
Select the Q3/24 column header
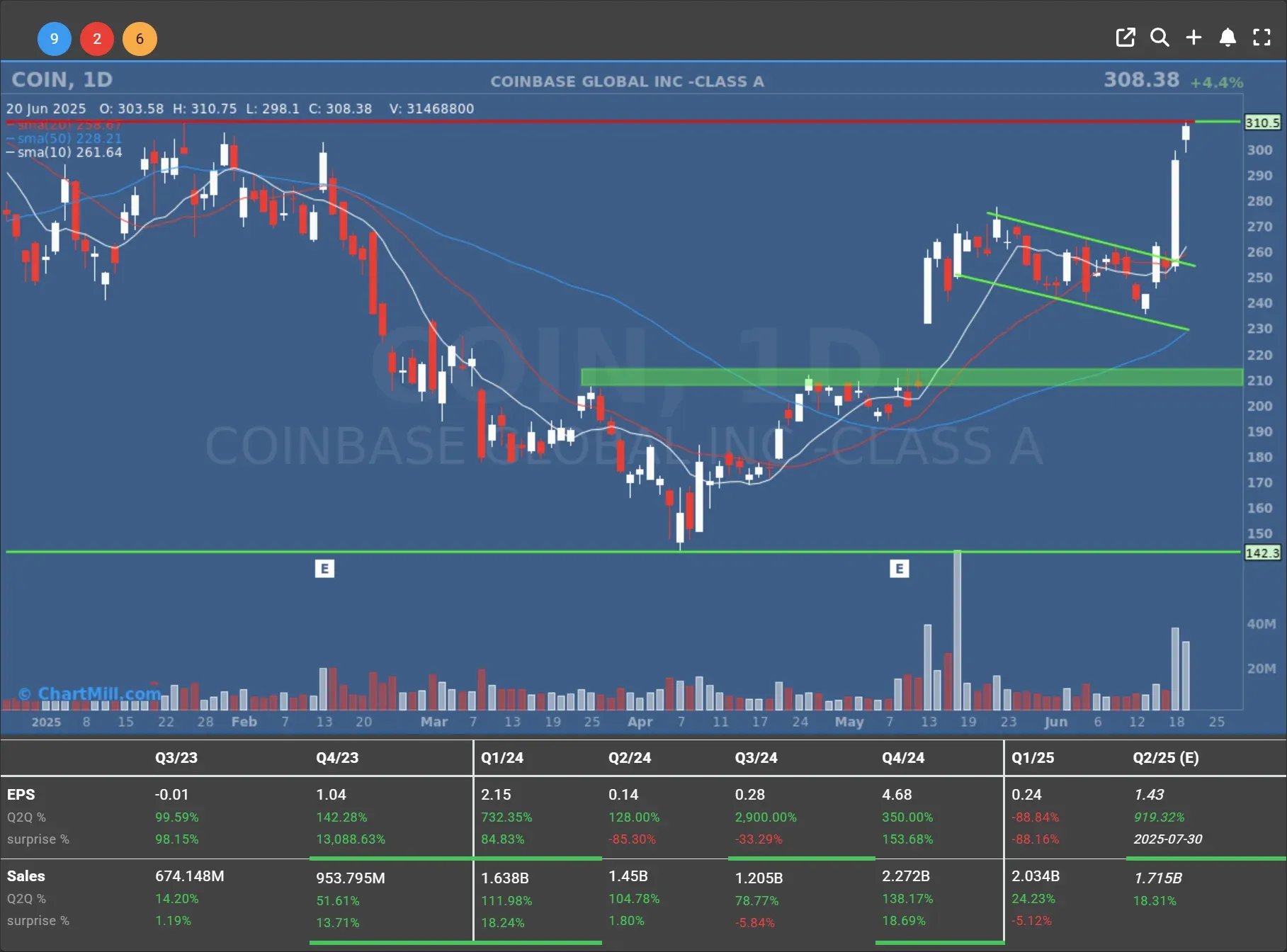(x=756, y=757)
